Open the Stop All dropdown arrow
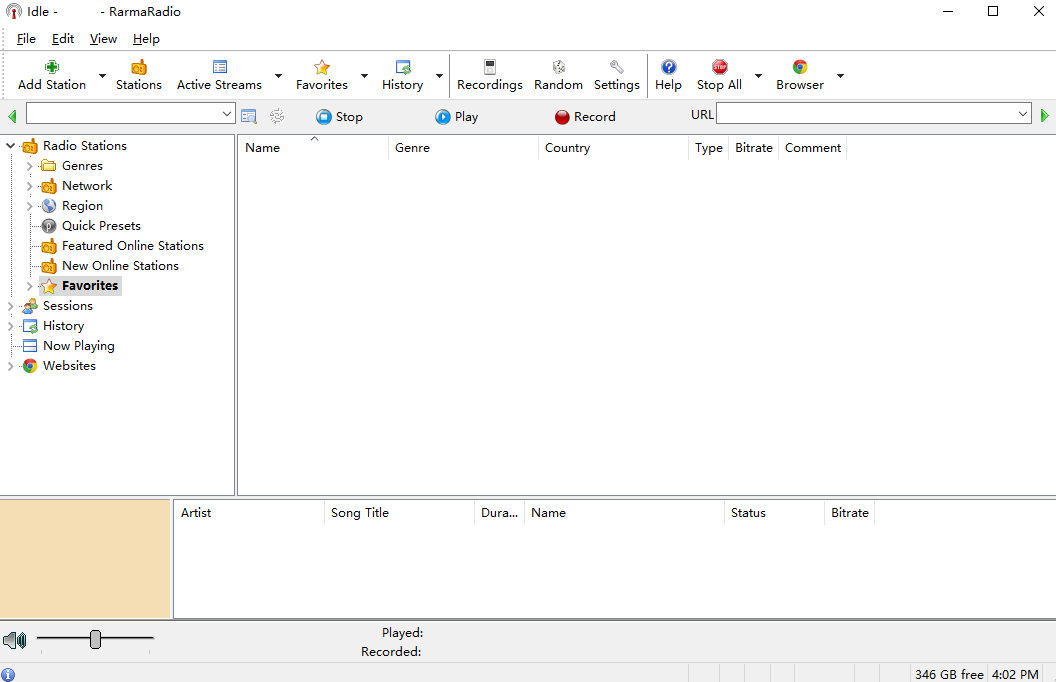 pyautogui.click(x=758, y=75)
